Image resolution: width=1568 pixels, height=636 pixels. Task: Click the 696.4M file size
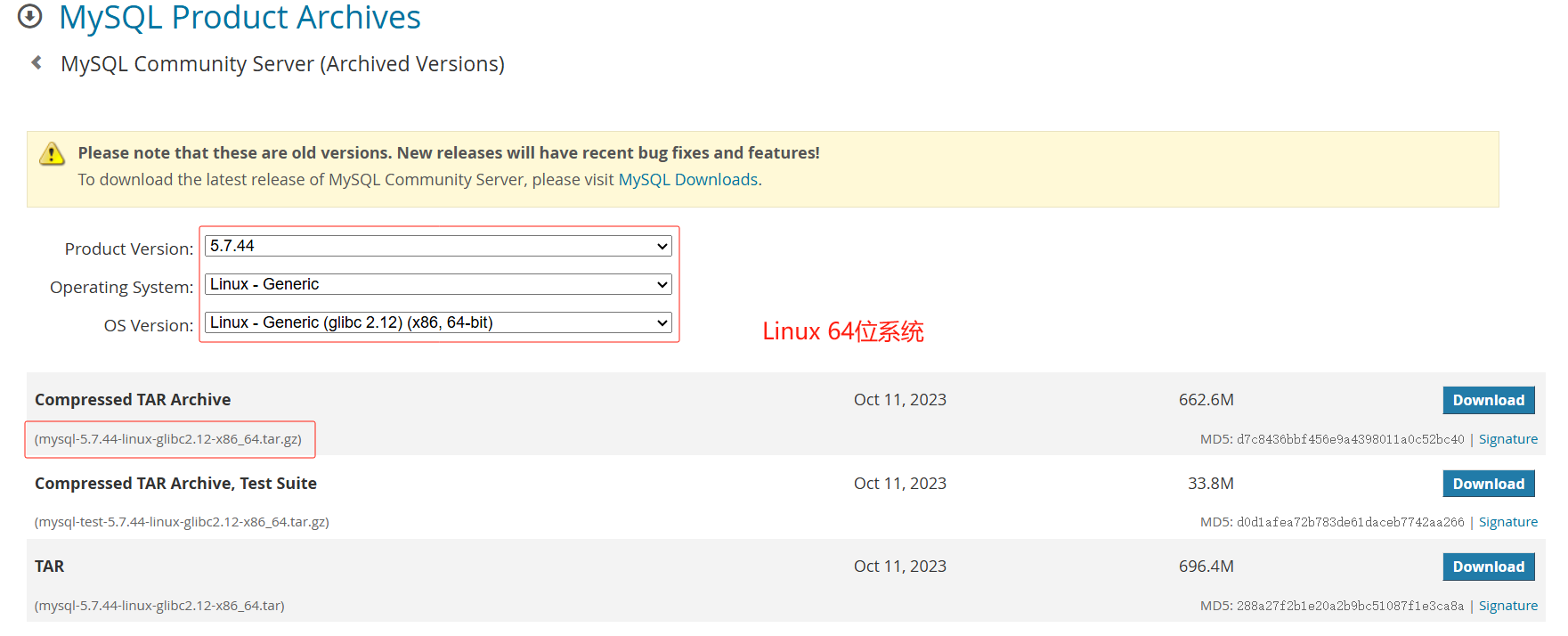click(1206, 567)
